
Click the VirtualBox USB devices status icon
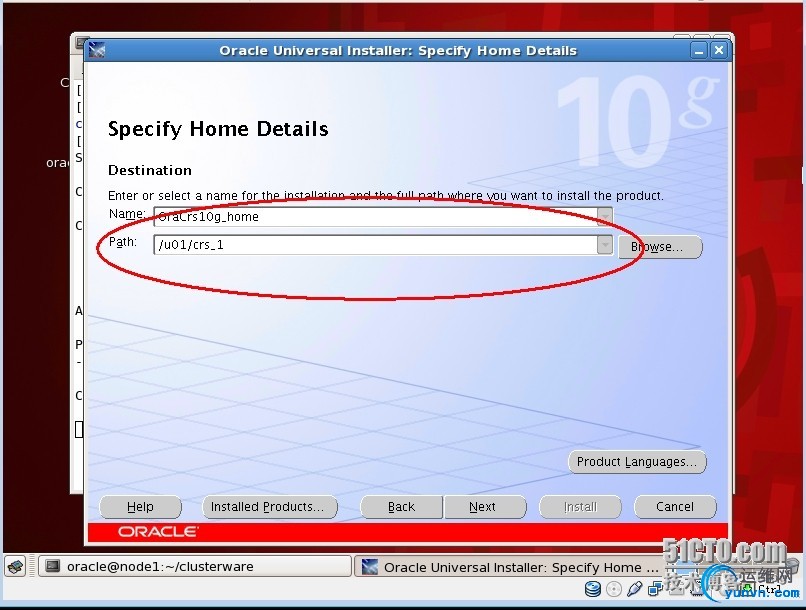pyautogui.click(x=634, y=589)
